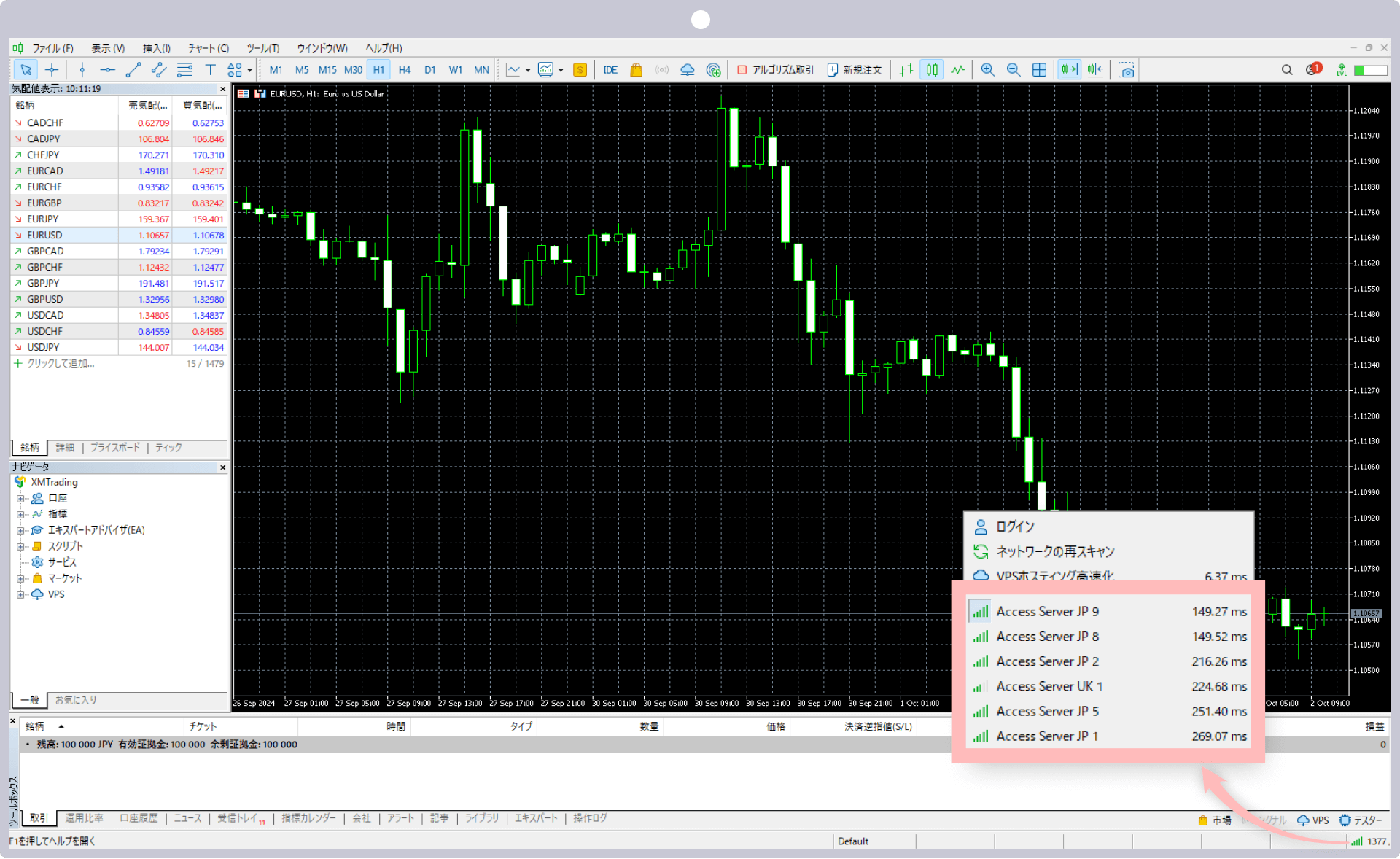Open ツール (T) menu
The image size is (1400, 859).
tap(263, 48)
